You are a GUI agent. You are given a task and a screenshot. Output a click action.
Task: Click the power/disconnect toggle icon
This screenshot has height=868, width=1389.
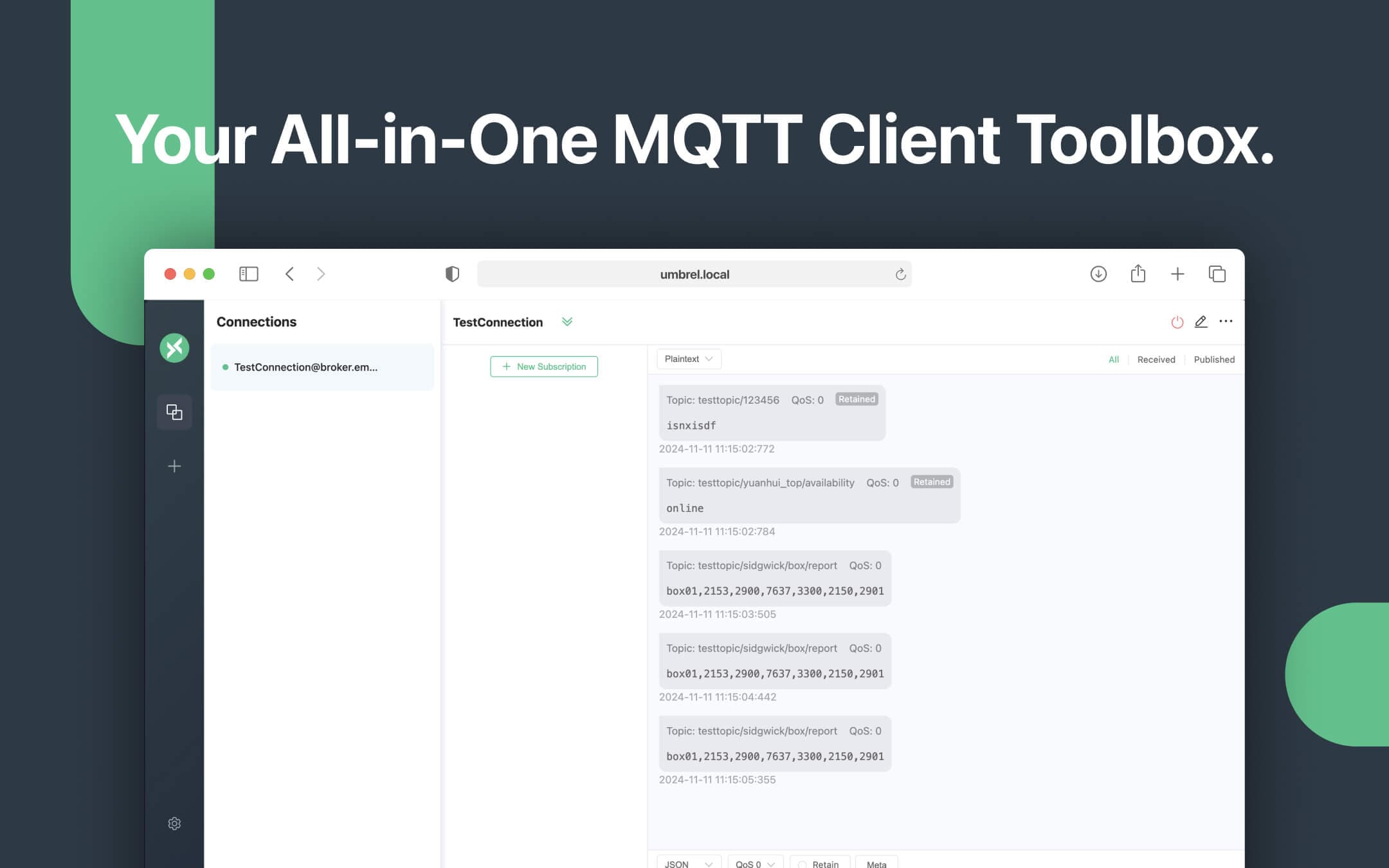(x=1177, y=322)
